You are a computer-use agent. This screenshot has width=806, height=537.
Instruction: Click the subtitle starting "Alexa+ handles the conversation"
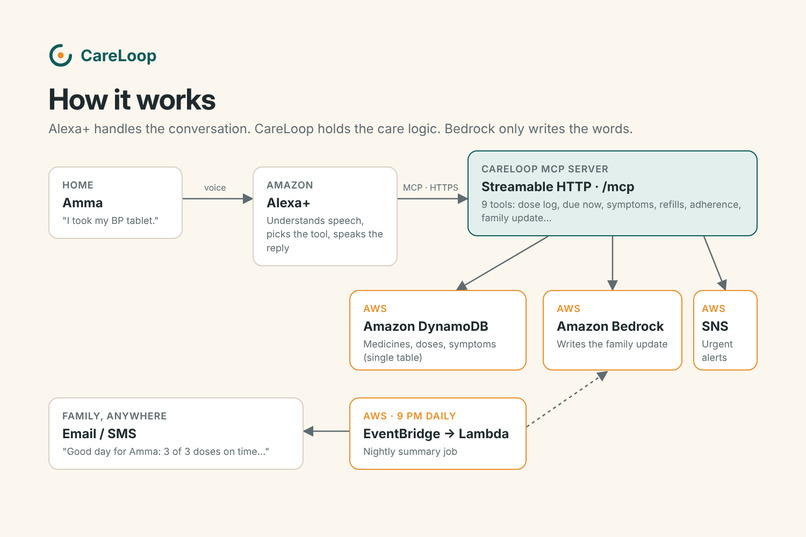(x=340, y=128)
